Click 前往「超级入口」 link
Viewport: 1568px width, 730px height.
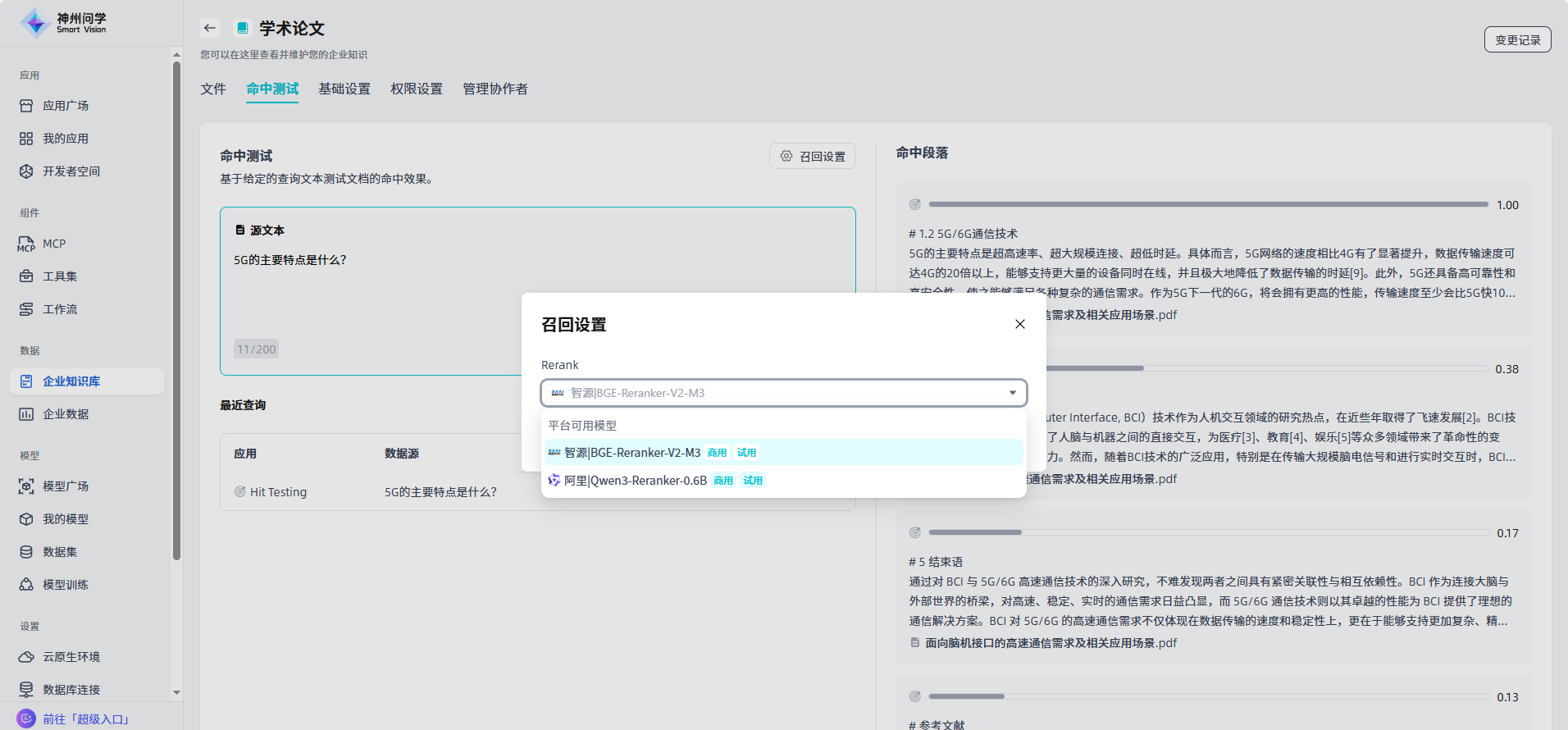86,719
